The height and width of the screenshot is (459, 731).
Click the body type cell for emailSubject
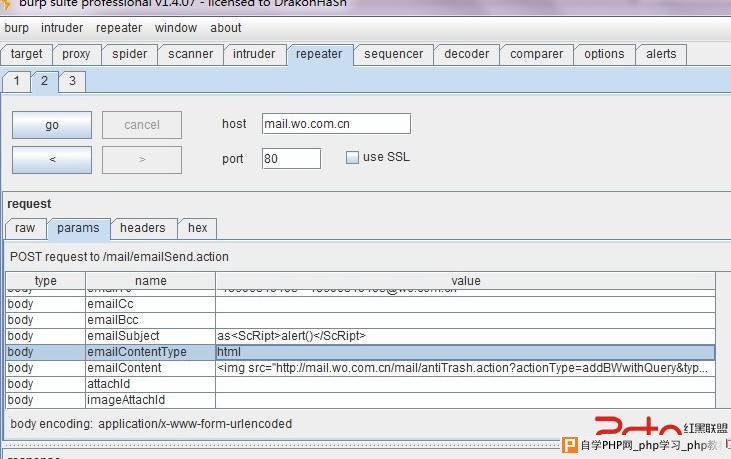pos(46,336)
